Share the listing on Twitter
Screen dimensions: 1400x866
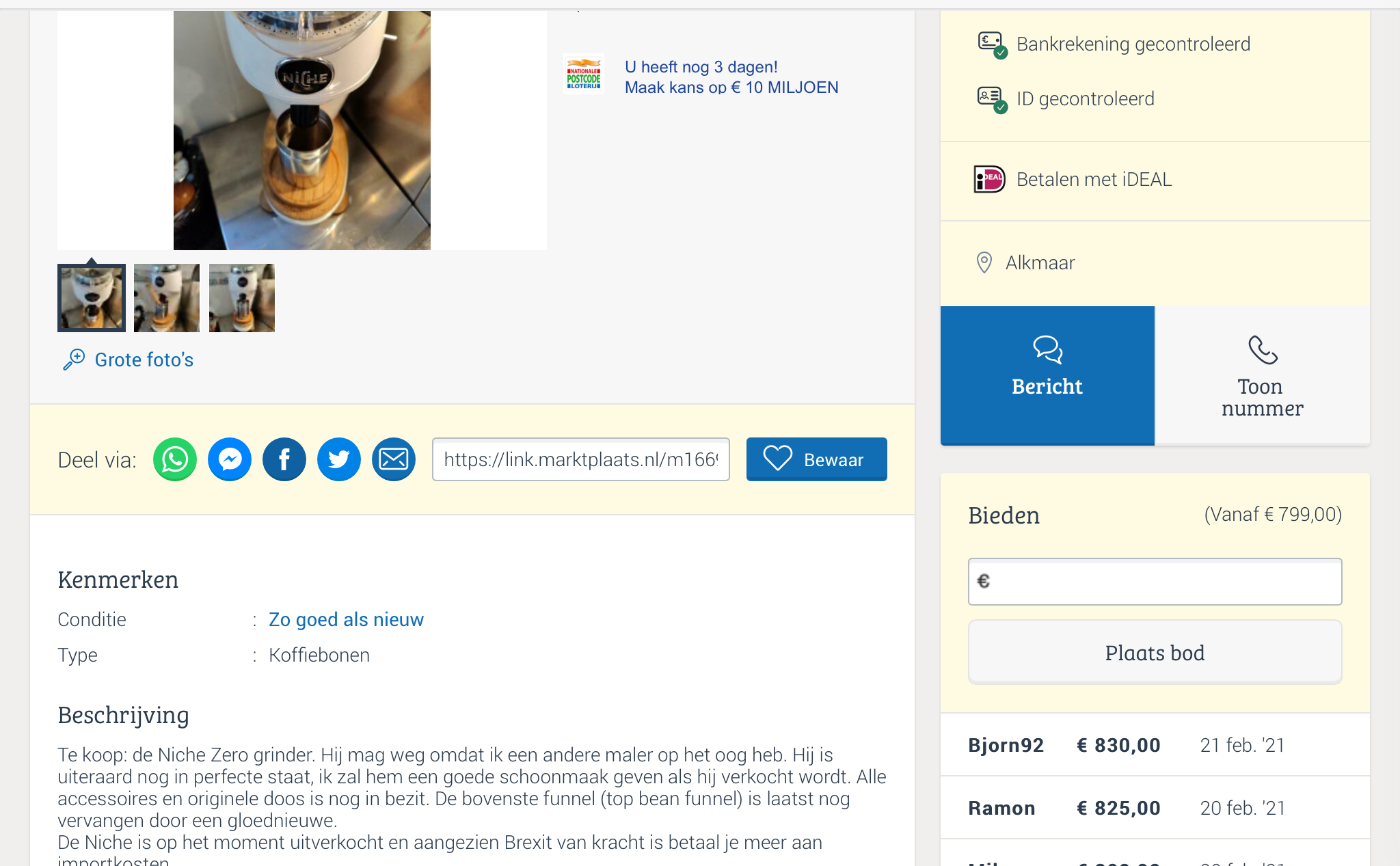click(339, 459)
